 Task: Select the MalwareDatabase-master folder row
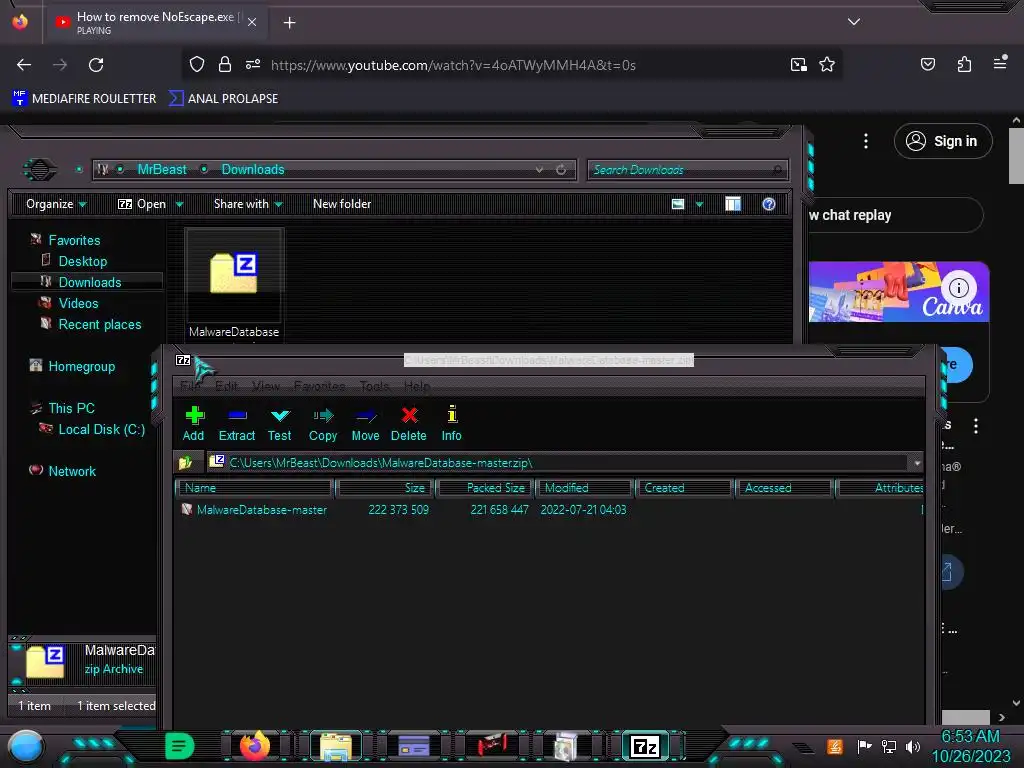tap(549, 510)
